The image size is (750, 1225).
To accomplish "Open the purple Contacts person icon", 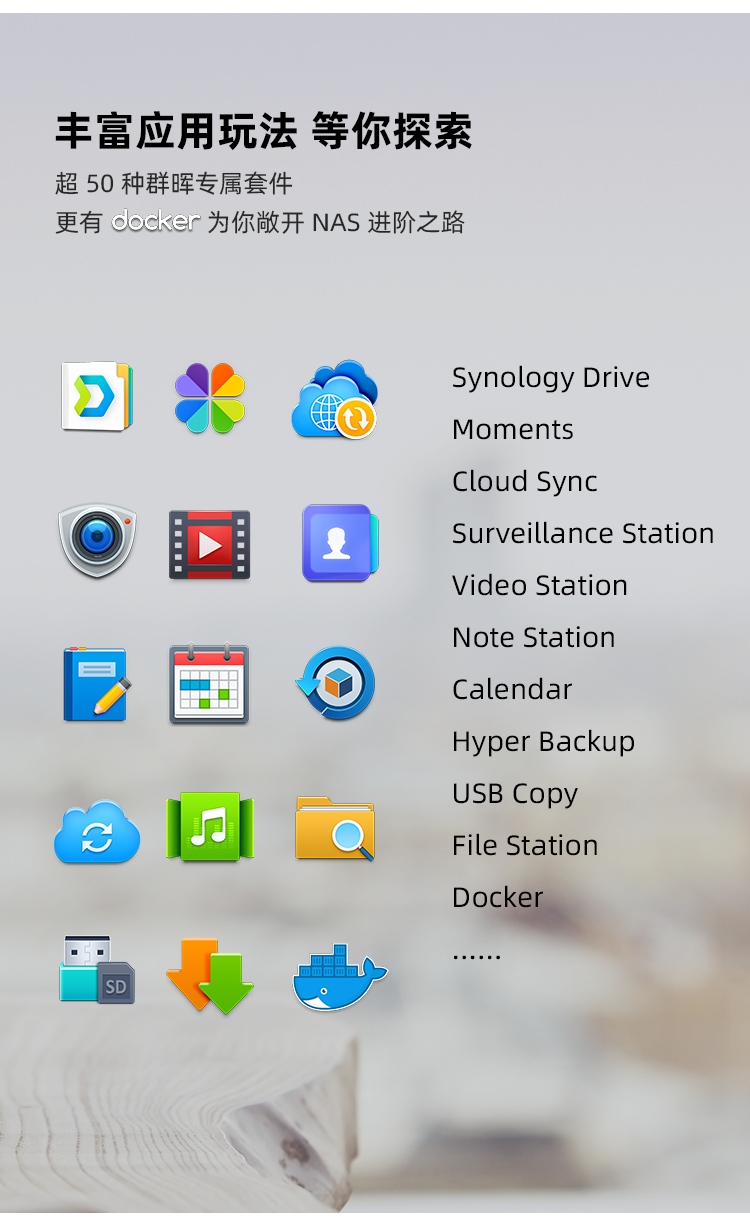I will [340, 543].
